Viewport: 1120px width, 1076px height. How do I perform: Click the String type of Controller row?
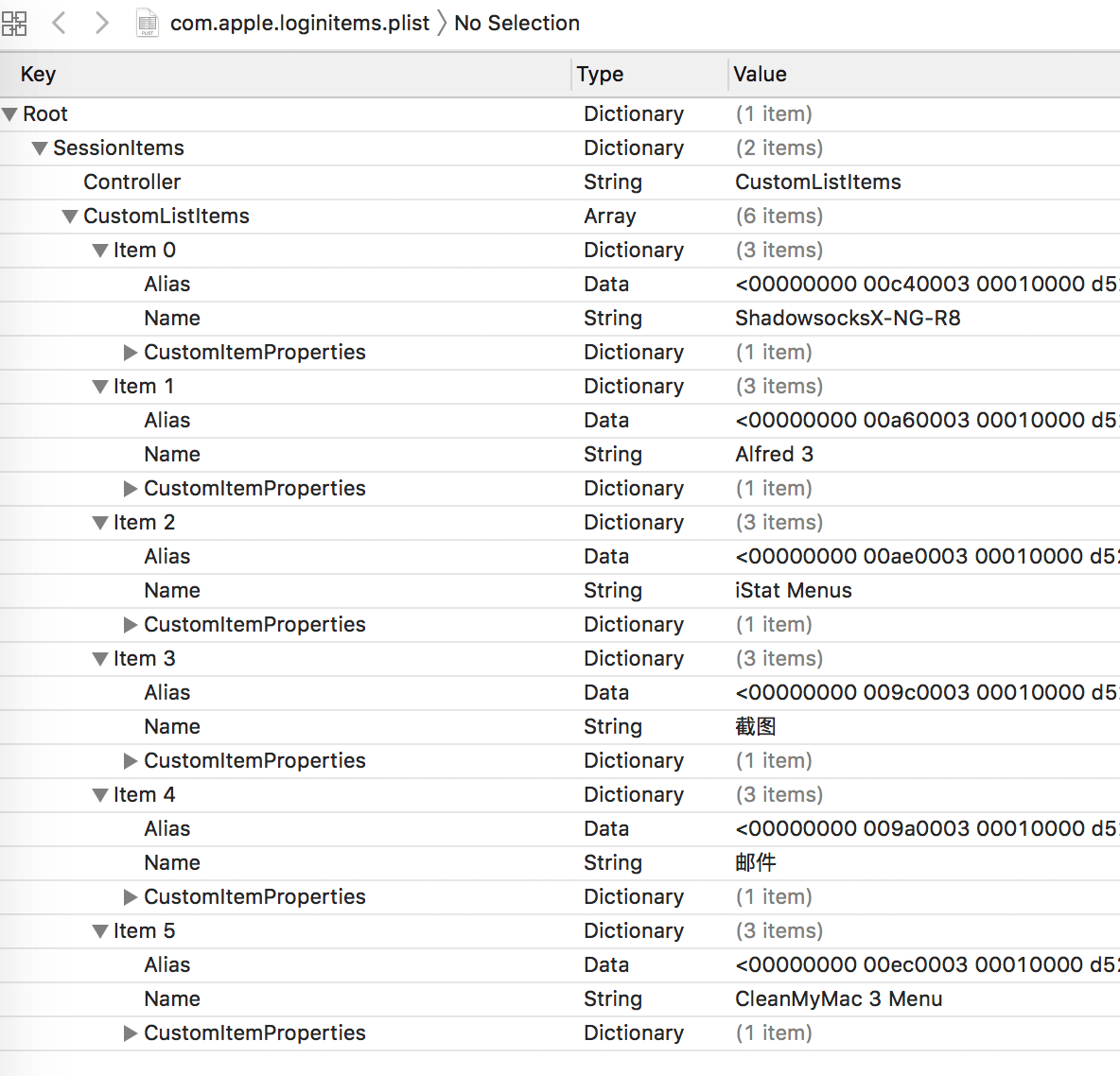[x=613, y=182]
